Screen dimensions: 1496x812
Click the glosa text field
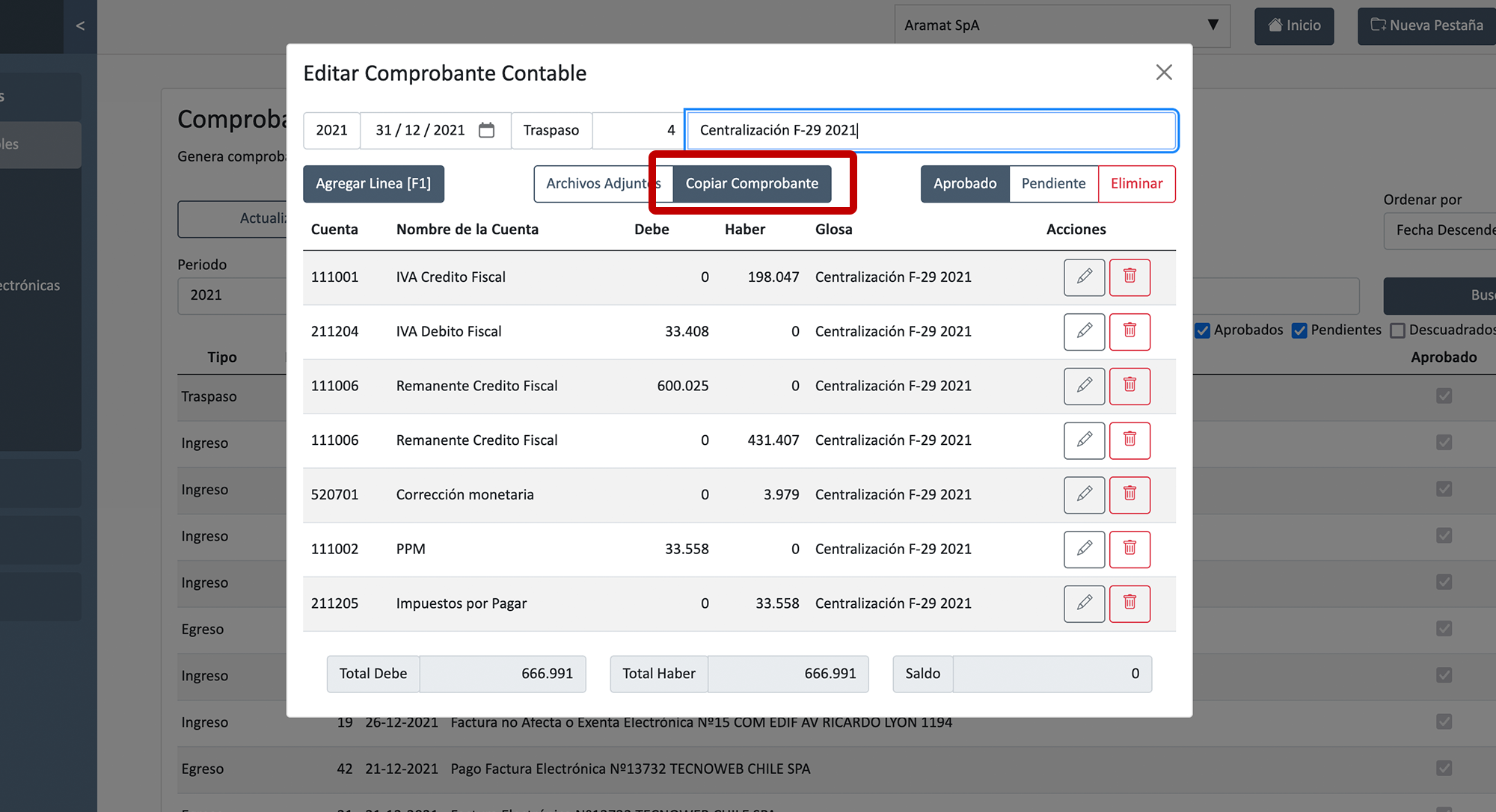coord(931,130)
